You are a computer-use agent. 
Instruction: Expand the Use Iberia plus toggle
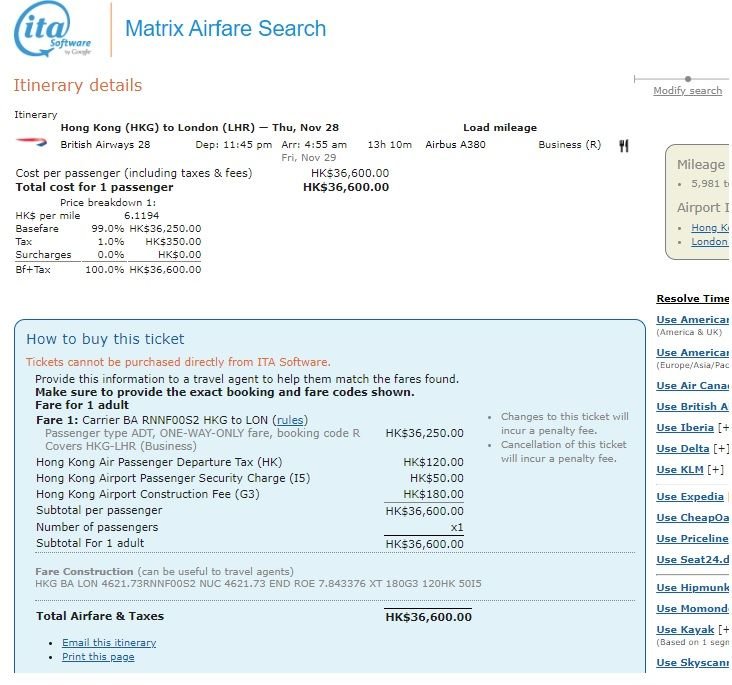pyautogui.click(x=724, y=428)
